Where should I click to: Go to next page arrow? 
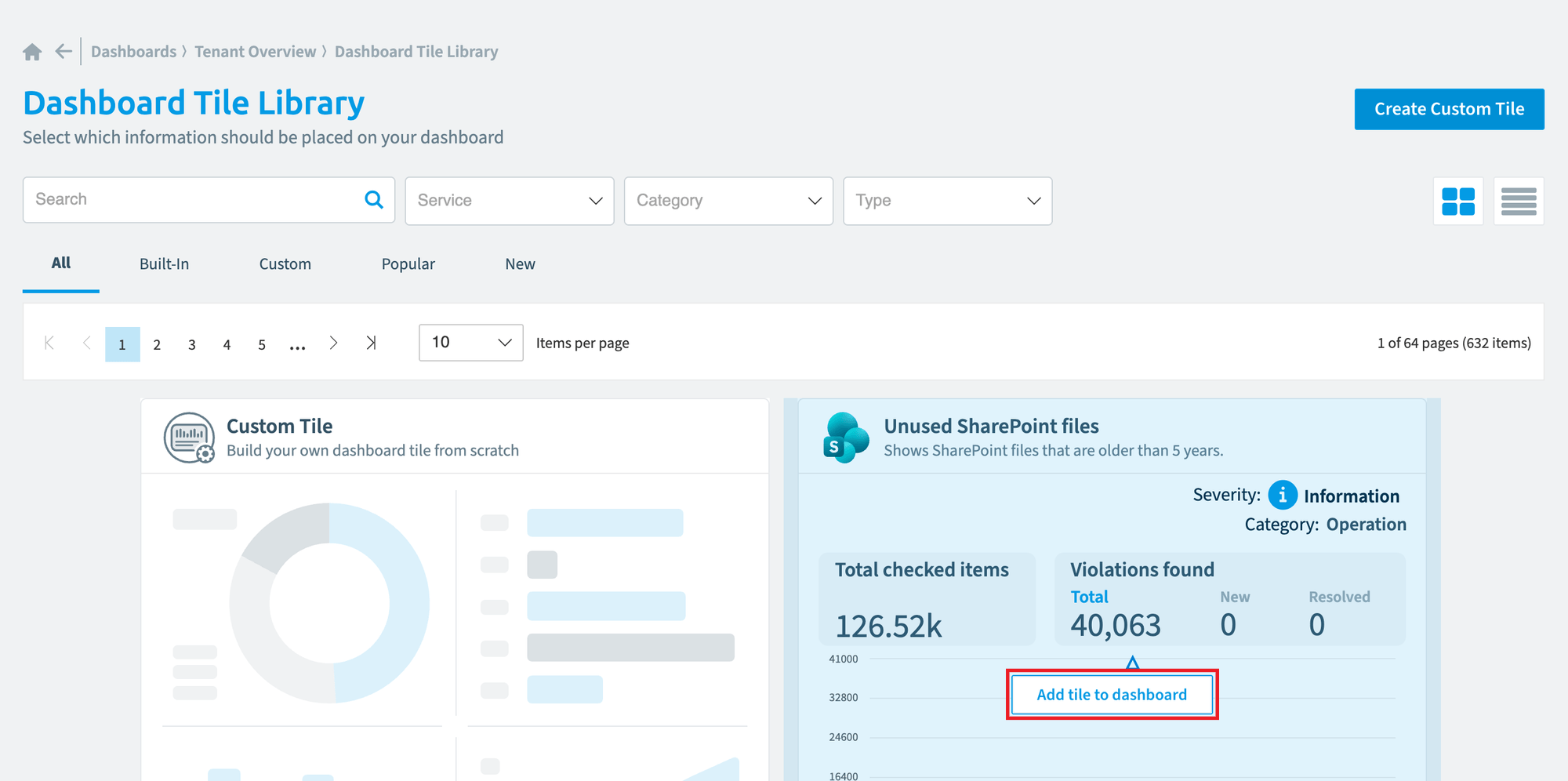tap(333, 343)
